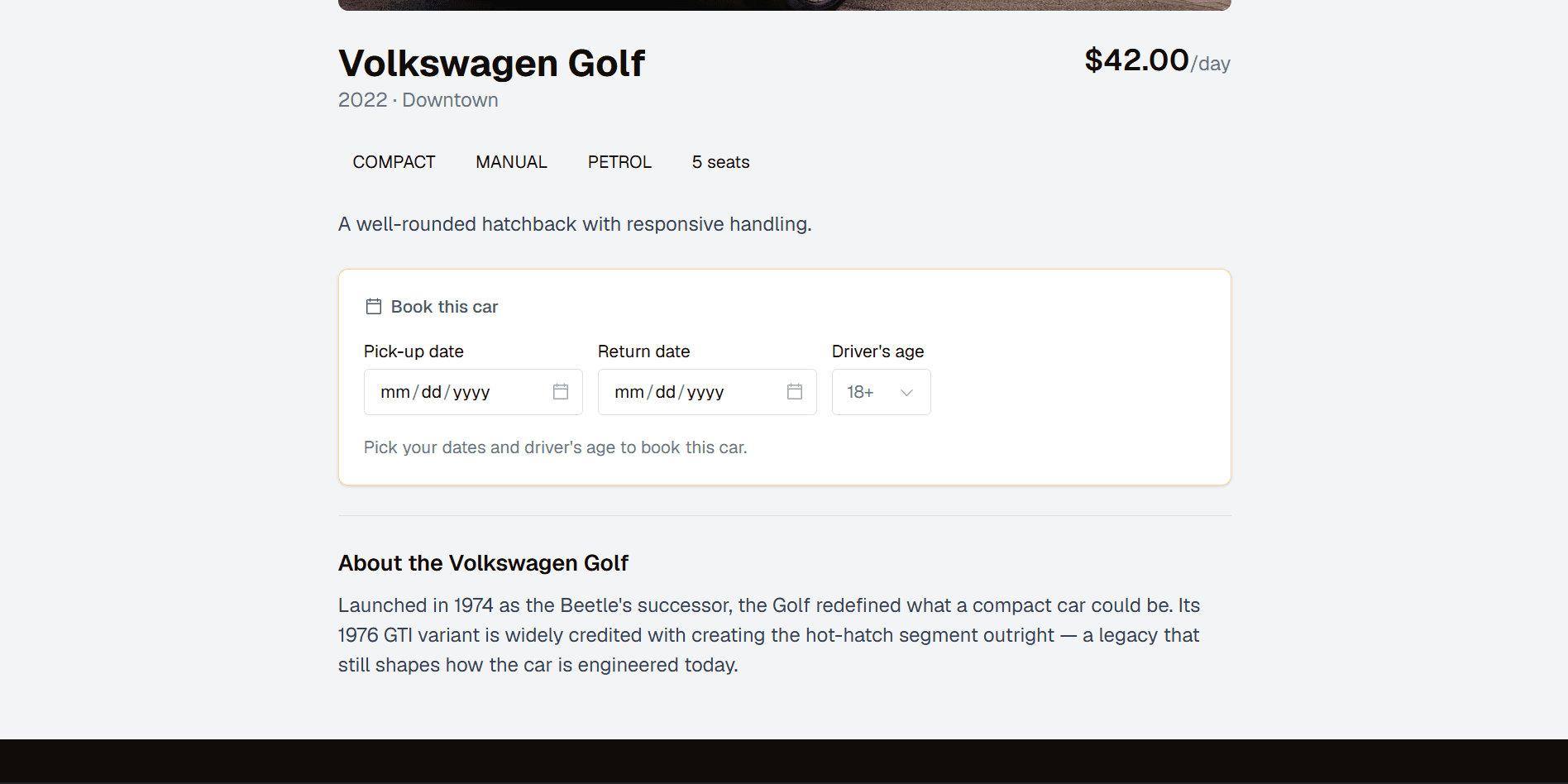The height and width of the screenshot is (784, 1568).
Task: Click the Return date label
Action: (643, 351)
